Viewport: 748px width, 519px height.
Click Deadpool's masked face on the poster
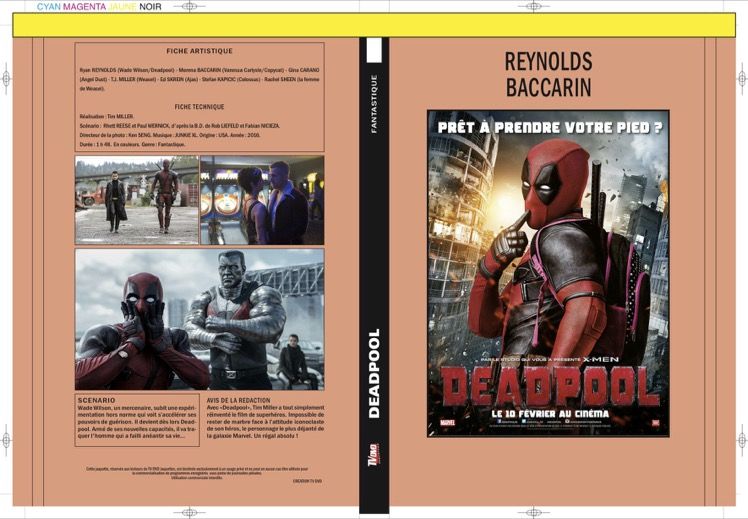(555, 184)
